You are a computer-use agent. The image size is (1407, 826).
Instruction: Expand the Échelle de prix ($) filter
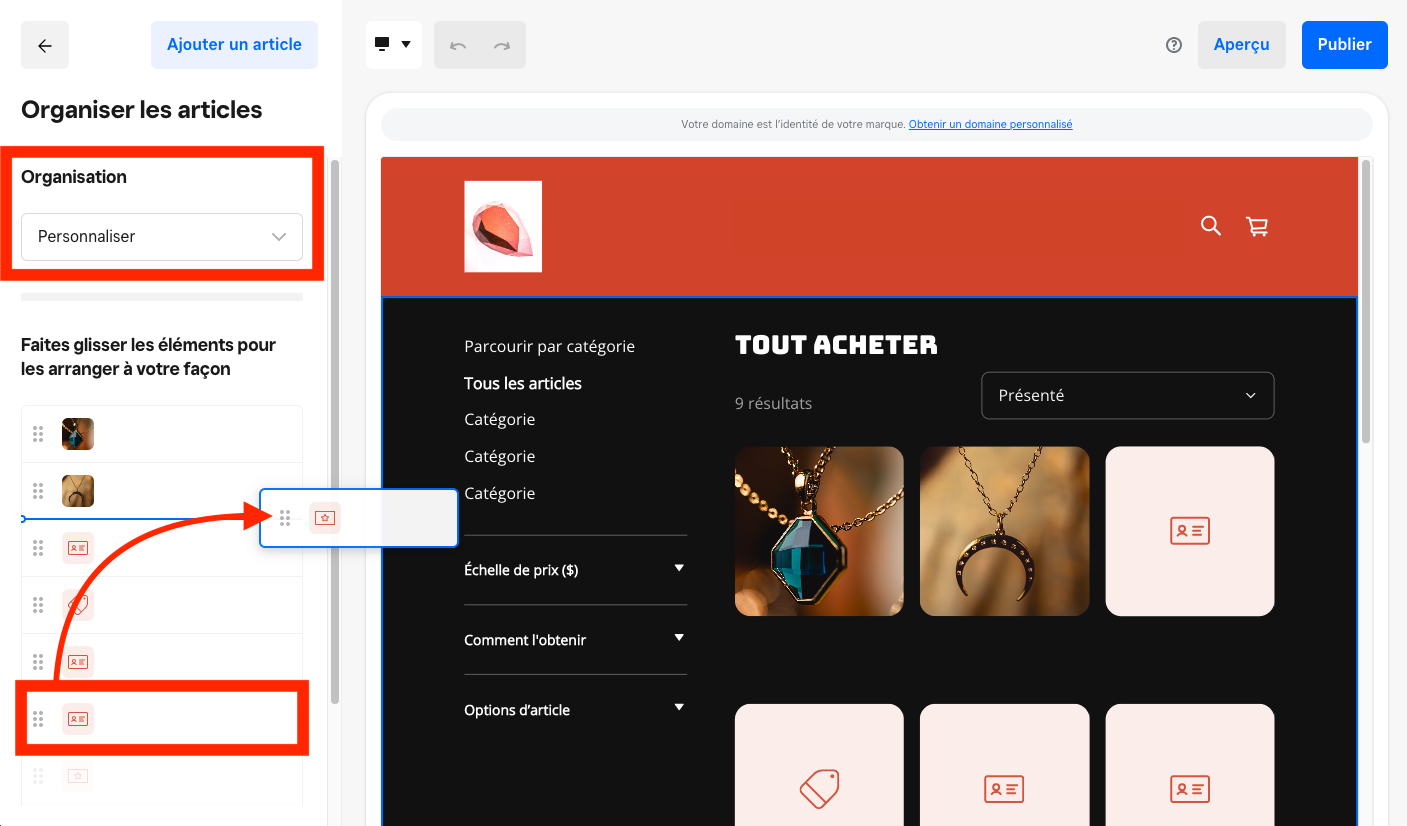click(x=575, y=570)
